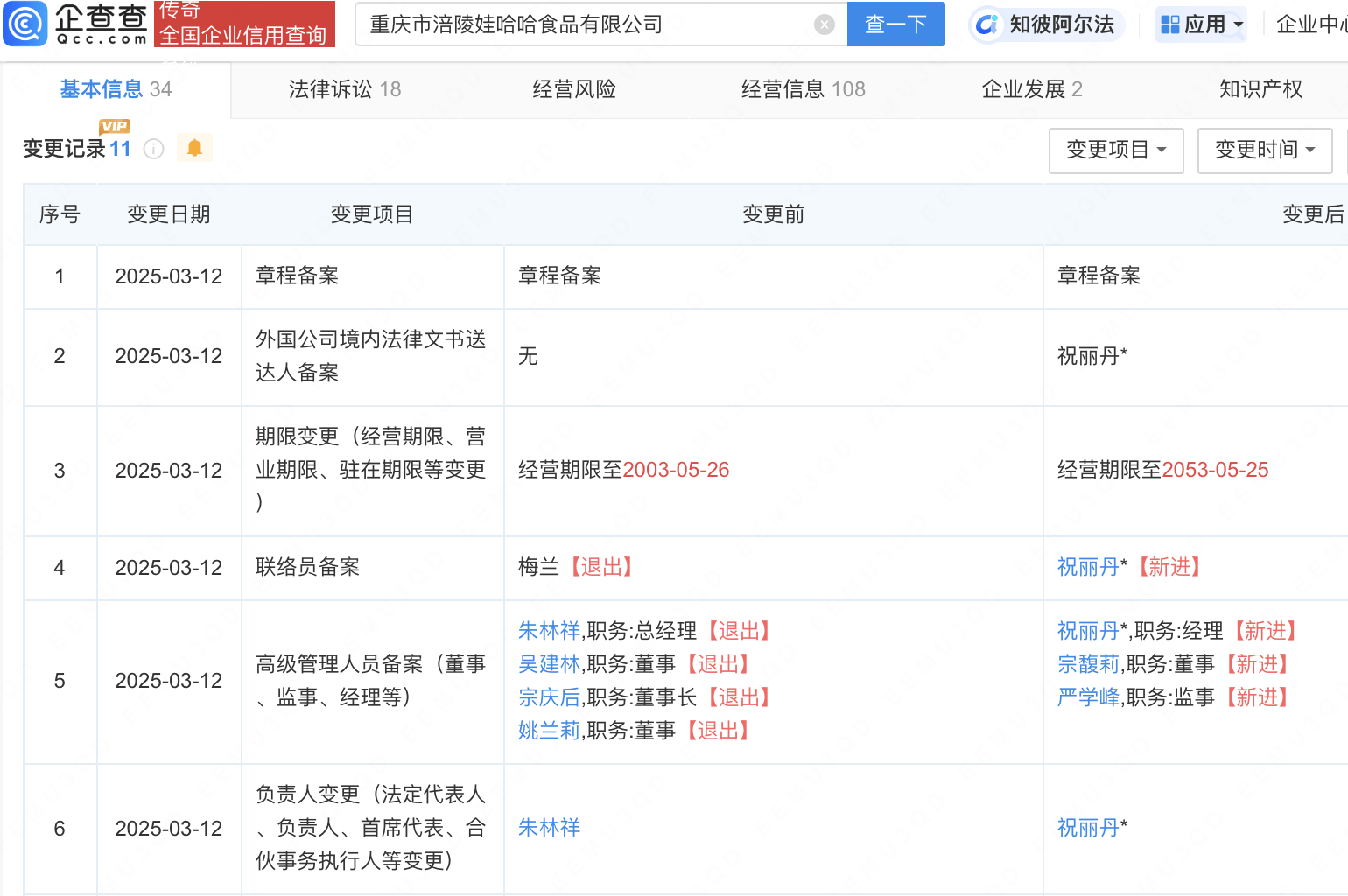Open the 企业发展 tab
Viewport: 1348px width, 896px height.
click(x=1031, y=88)
